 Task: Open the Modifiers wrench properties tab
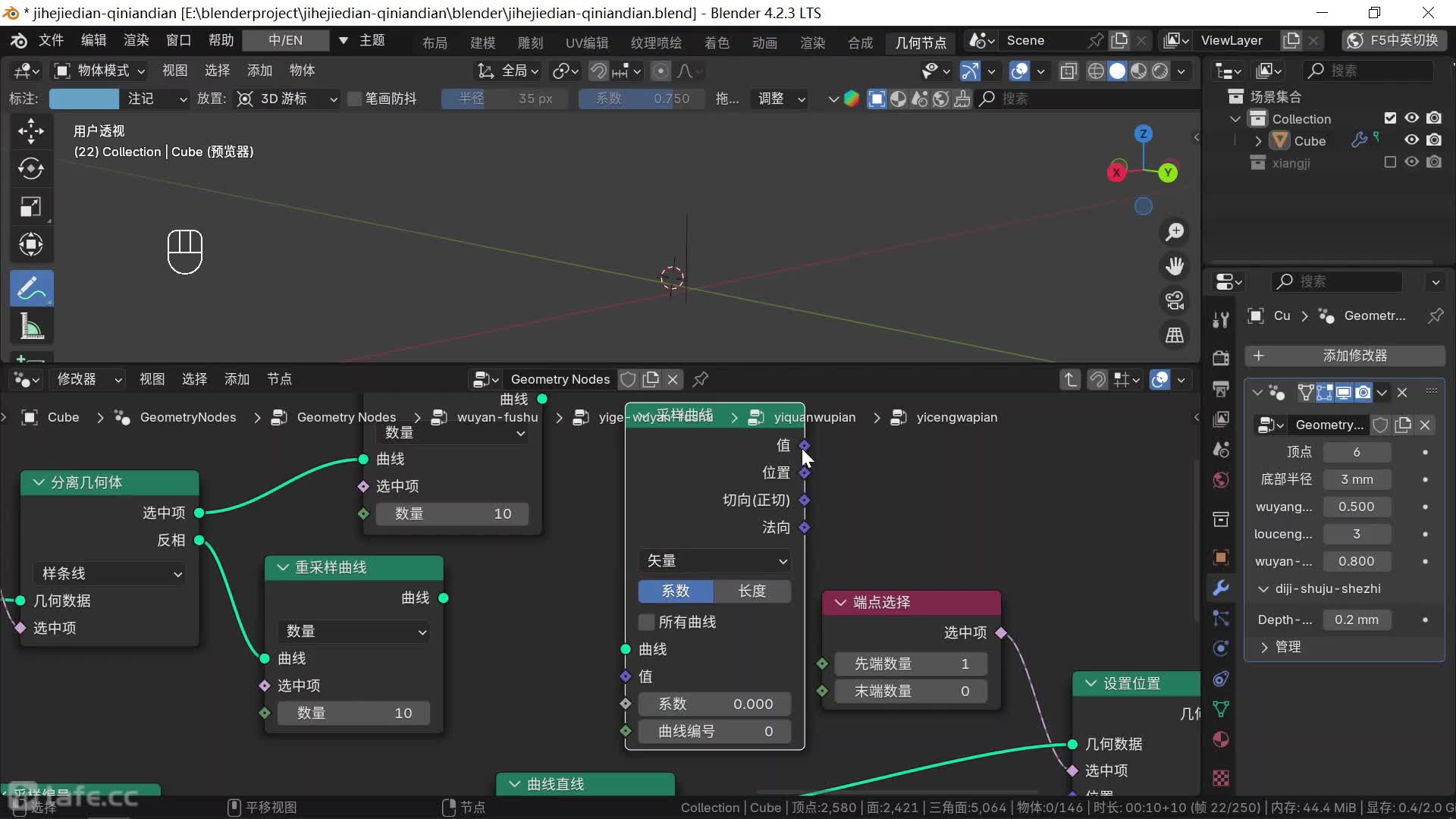click(x=1221, y=588)
